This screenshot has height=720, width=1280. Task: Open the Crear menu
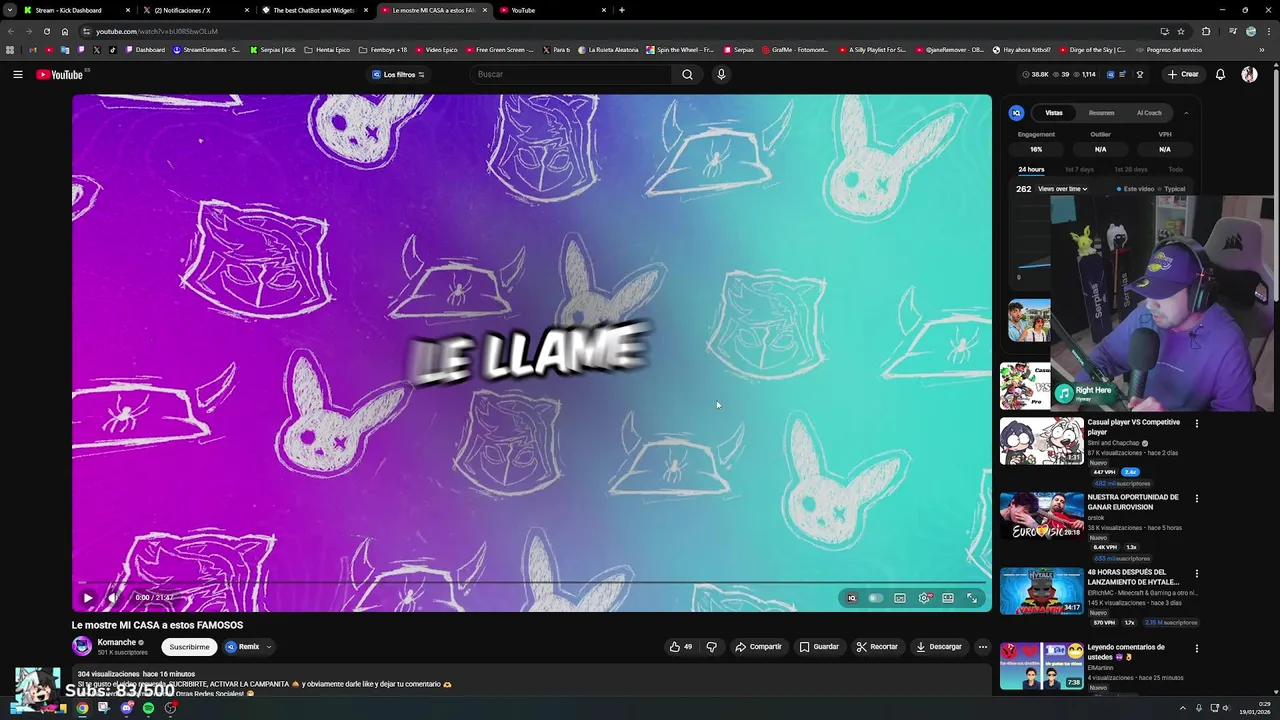[1182, 74]
